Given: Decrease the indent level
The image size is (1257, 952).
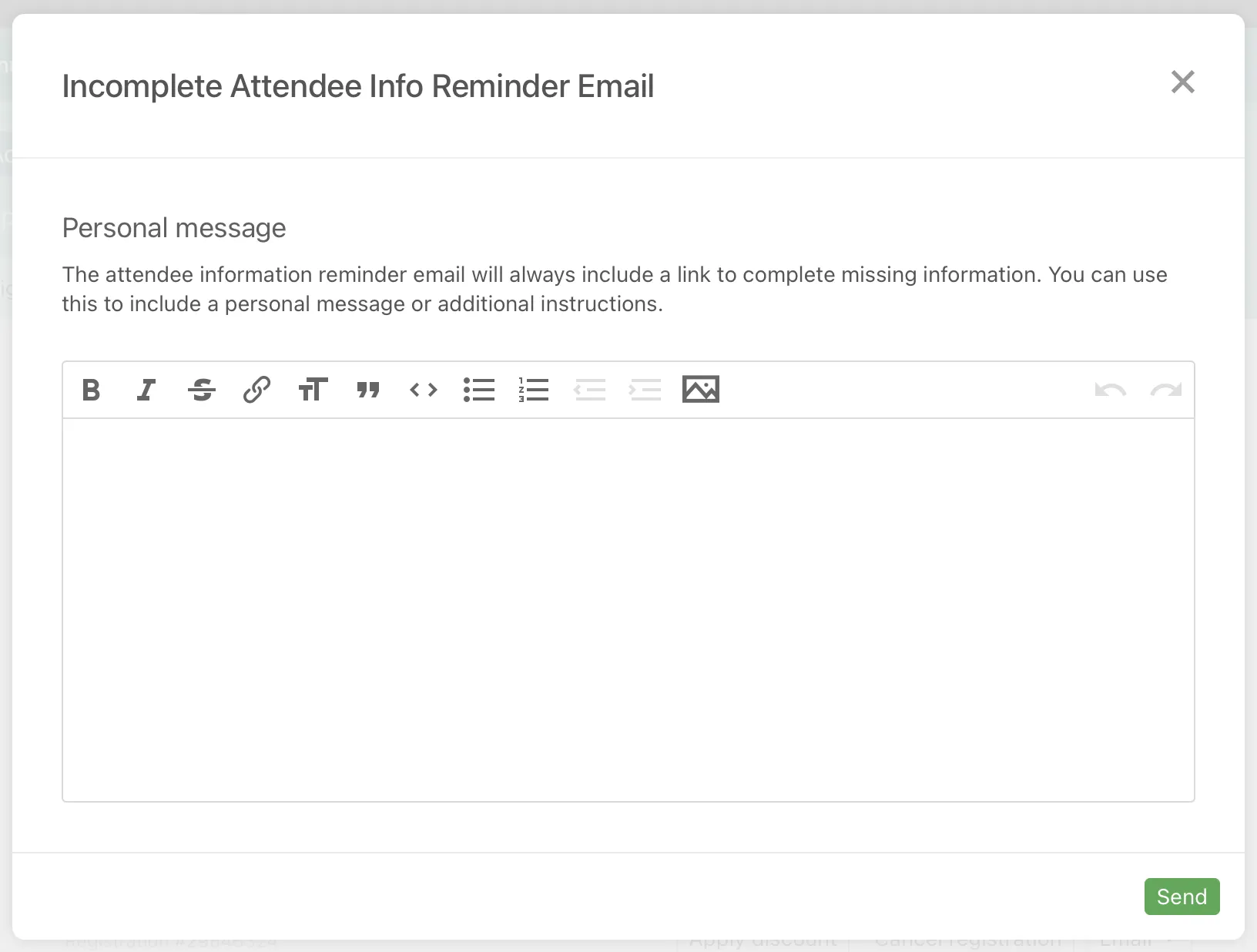Looking at the screenshot, I should [x=590, y=390].
